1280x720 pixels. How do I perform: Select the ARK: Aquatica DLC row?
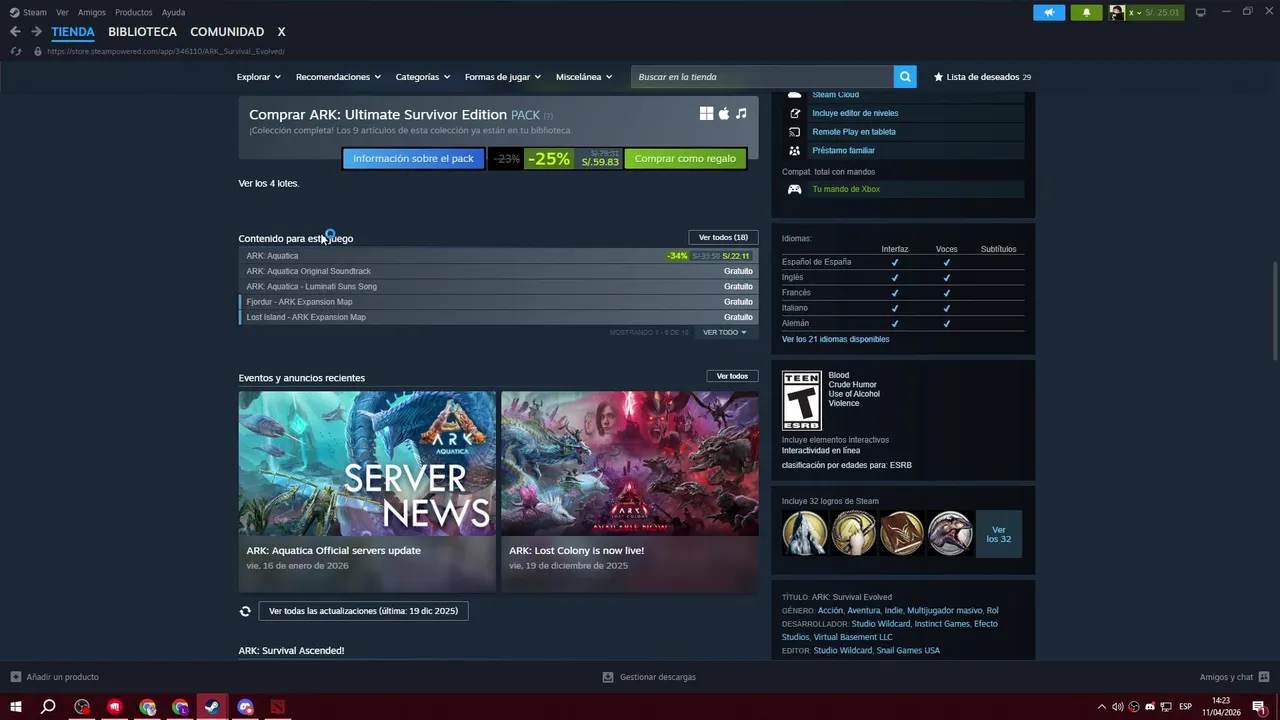click(498, 256)
